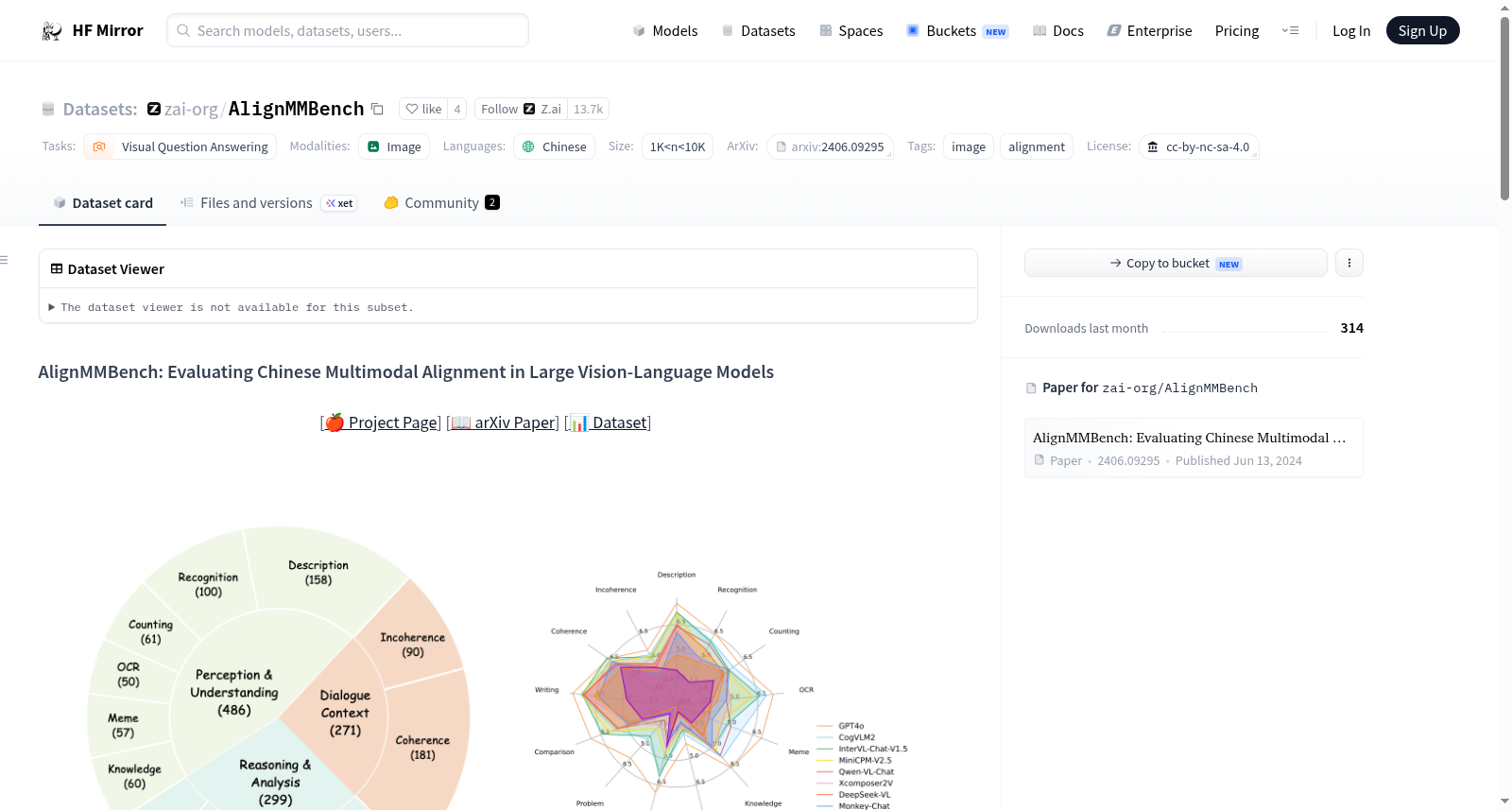Screen dimensions: 1512x810
Task: Click the Copy to bucket button
Action: [1176, 263]
